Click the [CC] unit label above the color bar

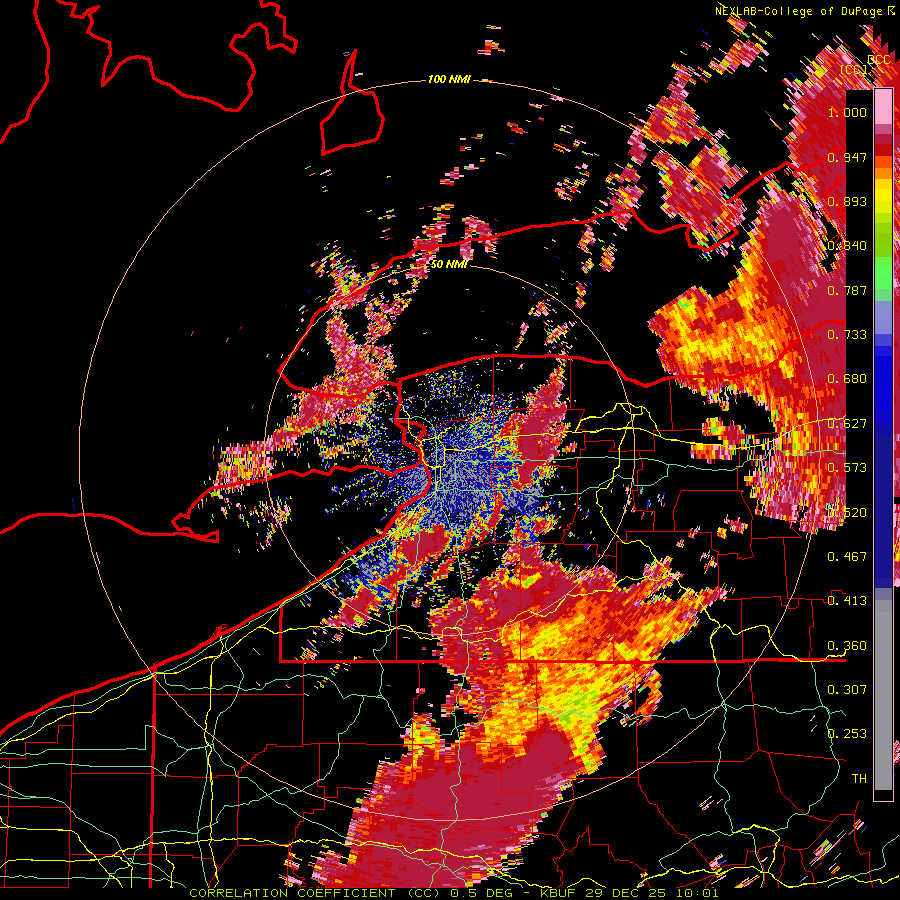coord(854,69)
